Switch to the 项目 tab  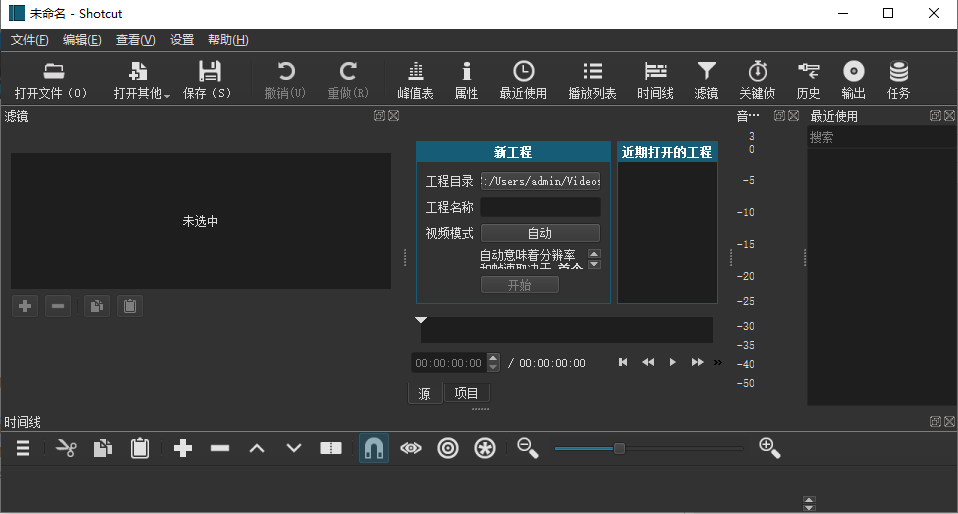point(467,393)
